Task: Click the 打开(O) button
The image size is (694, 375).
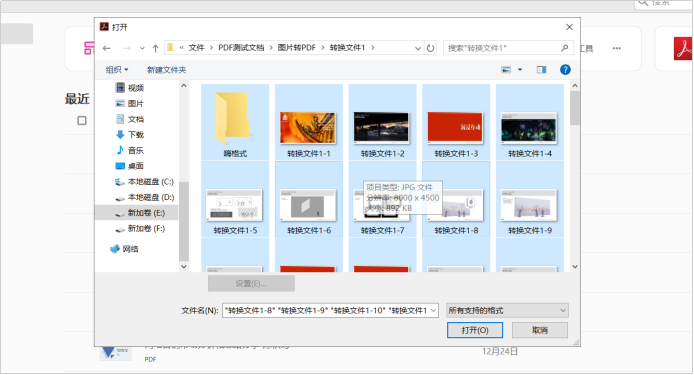Action: click(474, 330)
